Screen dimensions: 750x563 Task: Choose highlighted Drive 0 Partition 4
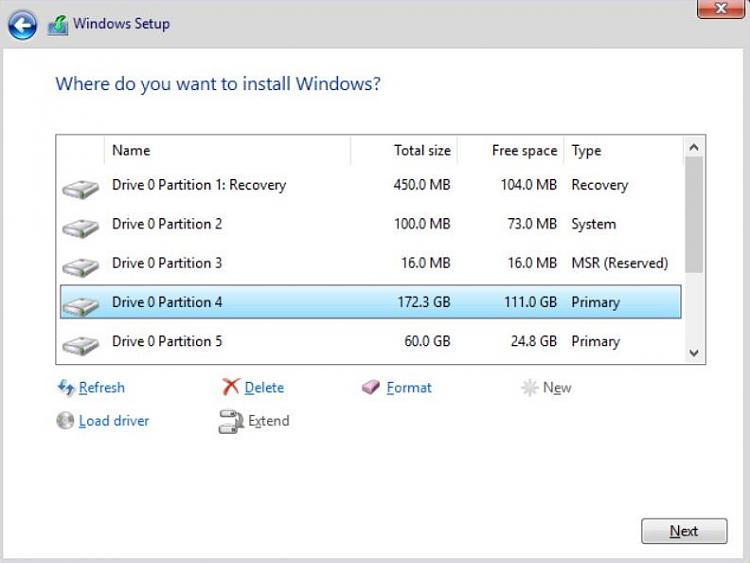371,302
